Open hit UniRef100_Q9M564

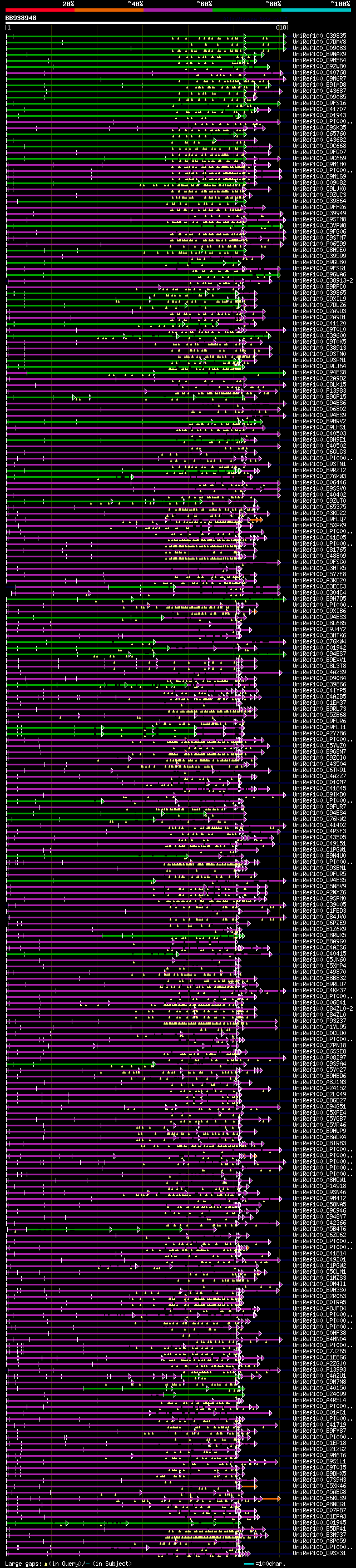tap(319, 60)
